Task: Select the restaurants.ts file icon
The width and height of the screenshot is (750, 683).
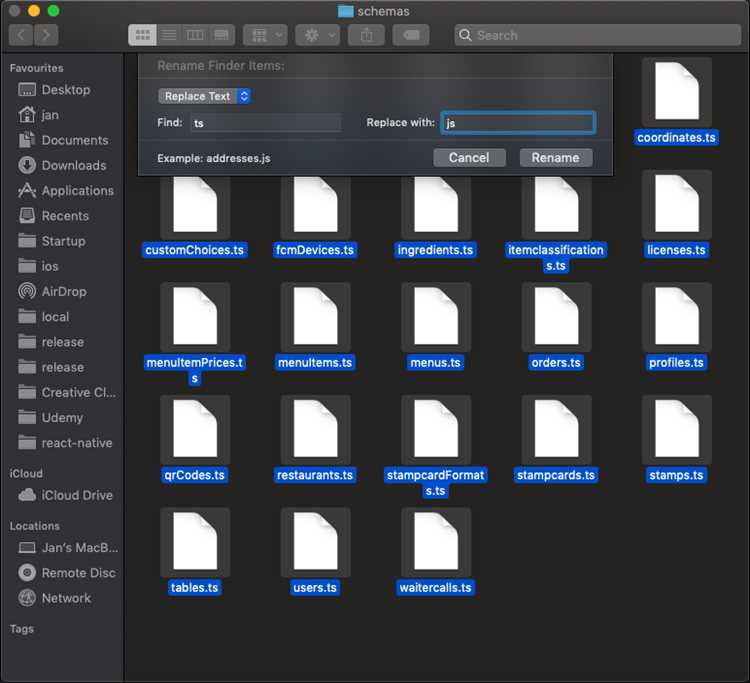Action: pos(316,430)
